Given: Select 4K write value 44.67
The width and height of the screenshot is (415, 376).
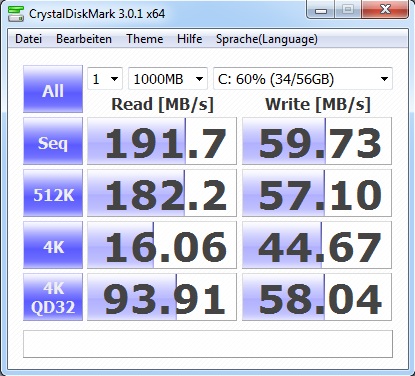Looking at the screenshot, I should tap(317, 245).
